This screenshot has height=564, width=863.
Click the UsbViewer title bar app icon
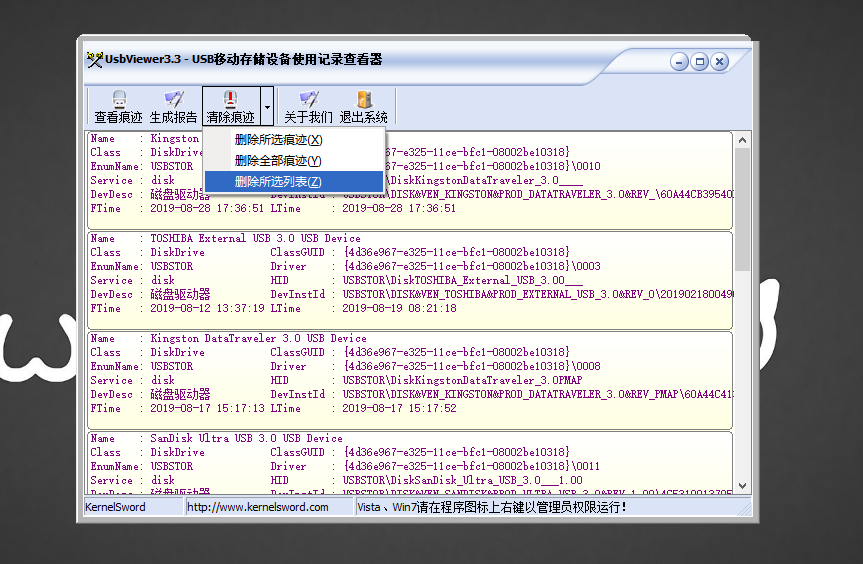(x=95, y=59)
